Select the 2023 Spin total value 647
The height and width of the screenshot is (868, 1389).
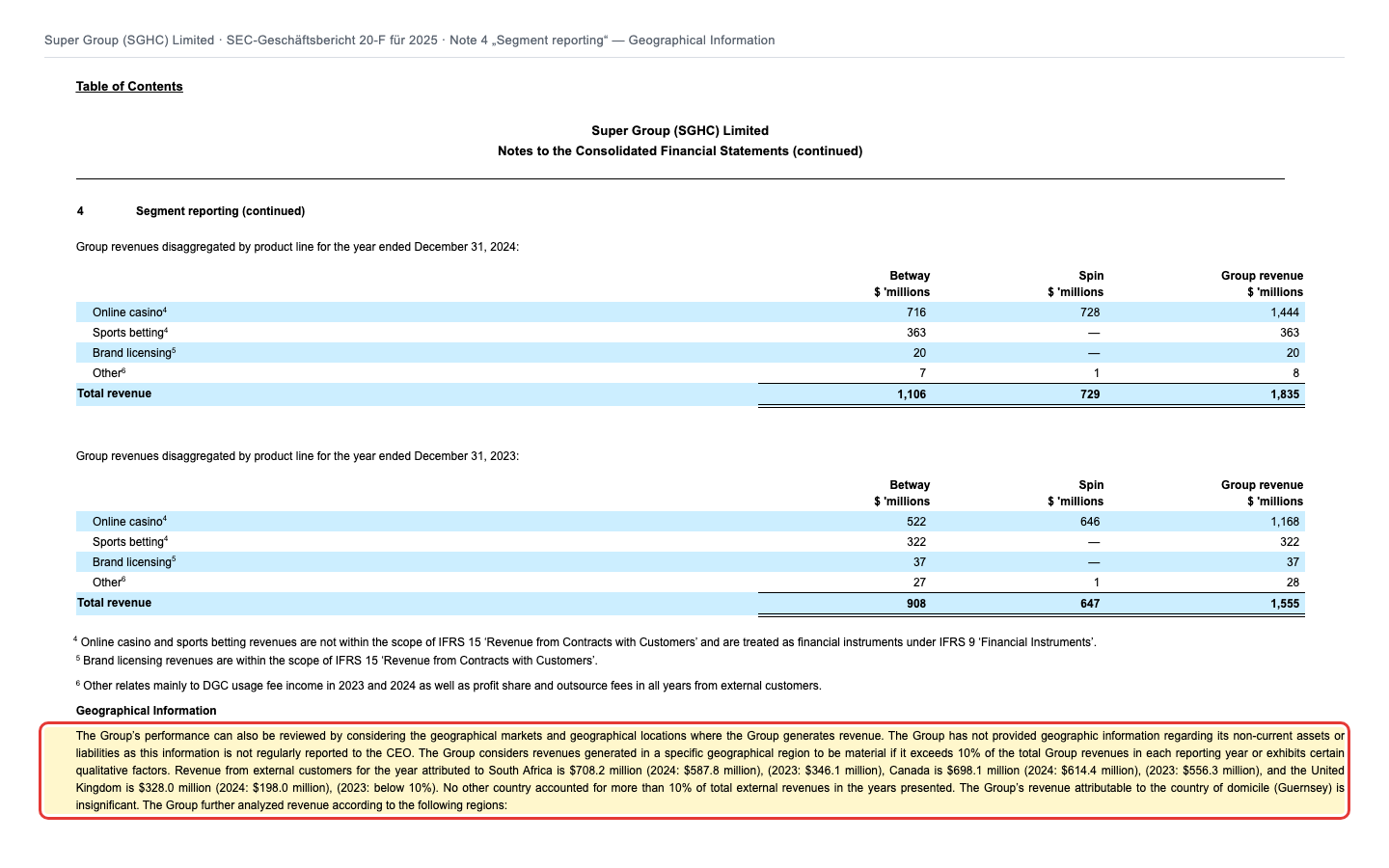[x=1090, y=604]
